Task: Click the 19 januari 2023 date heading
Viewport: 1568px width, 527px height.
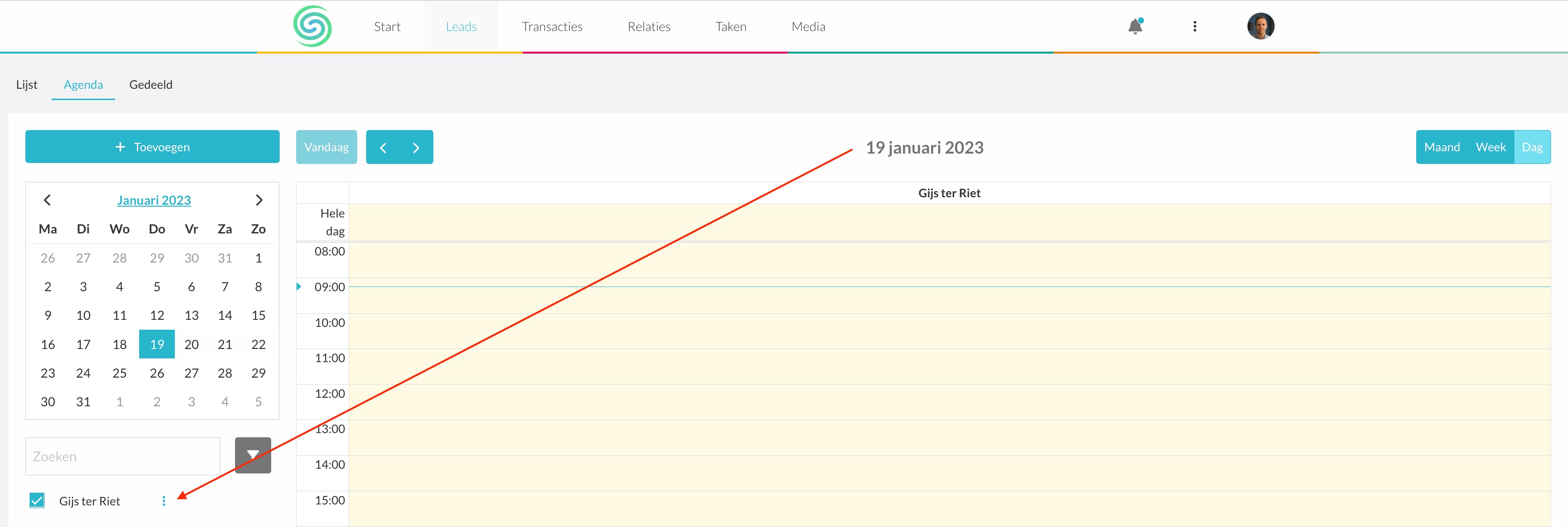Action: point(925,148)
